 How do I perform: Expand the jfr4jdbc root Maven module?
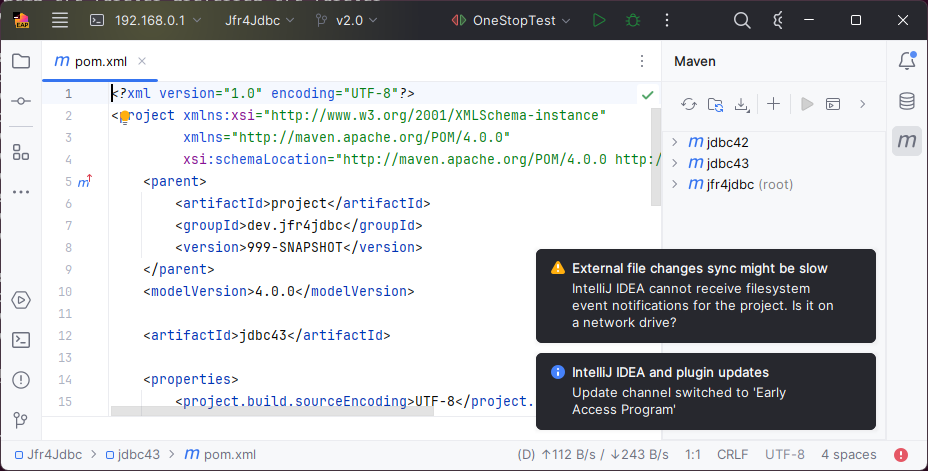coord(675,185)
